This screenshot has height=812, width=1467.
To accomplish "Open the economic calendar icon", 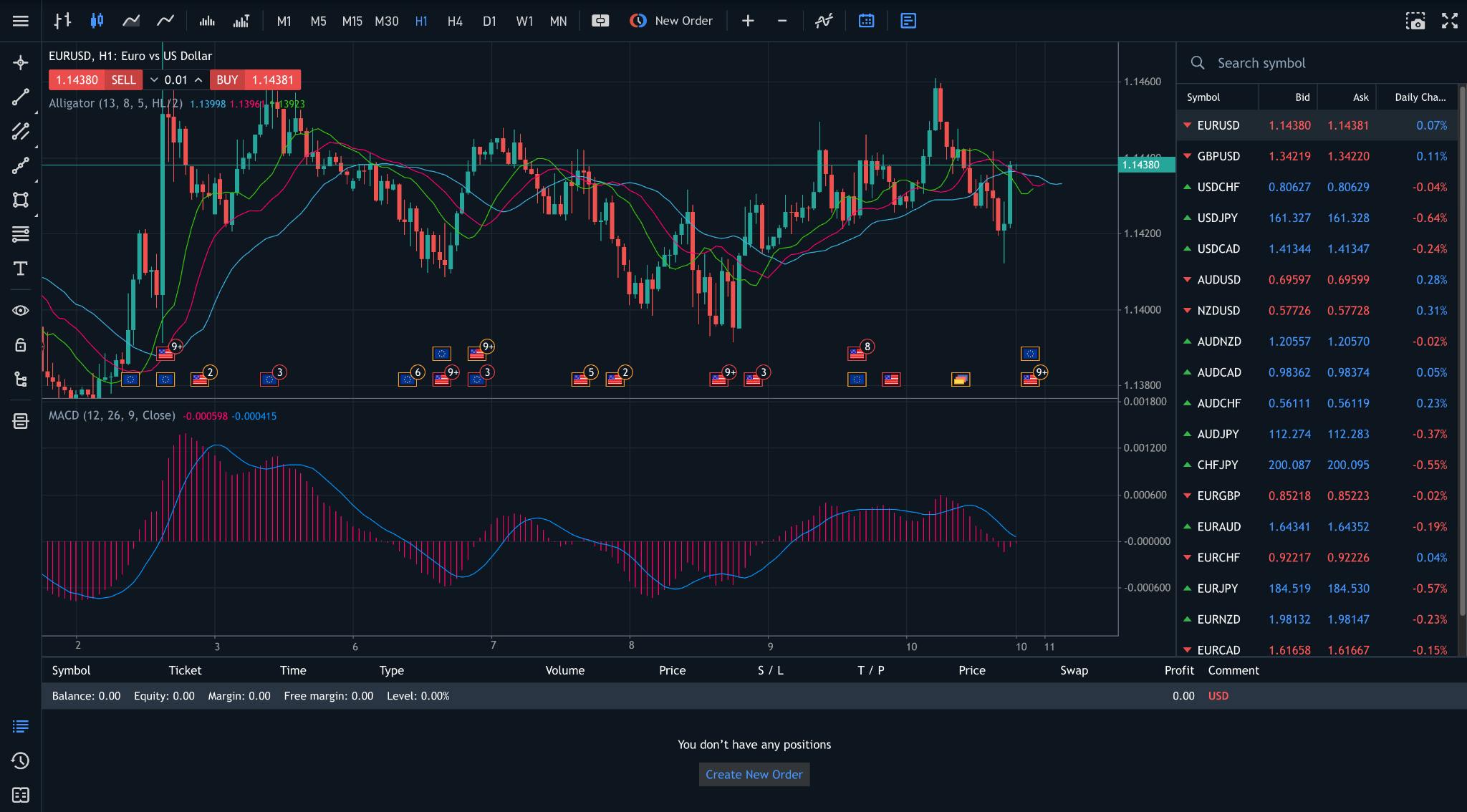I will tap(866, 21).
